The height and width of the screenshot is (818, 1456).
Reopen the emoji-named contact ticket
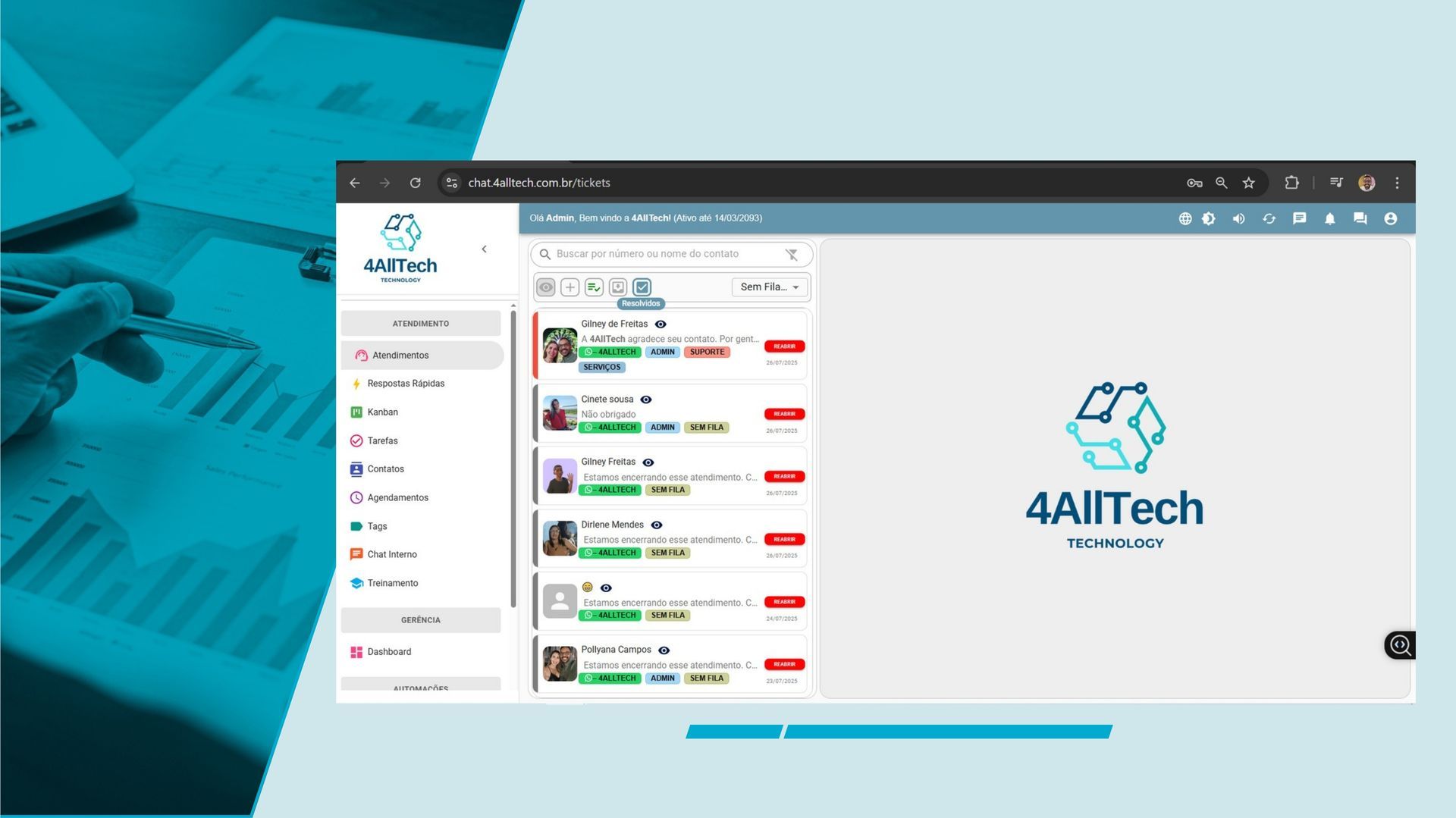coord(784,602)
